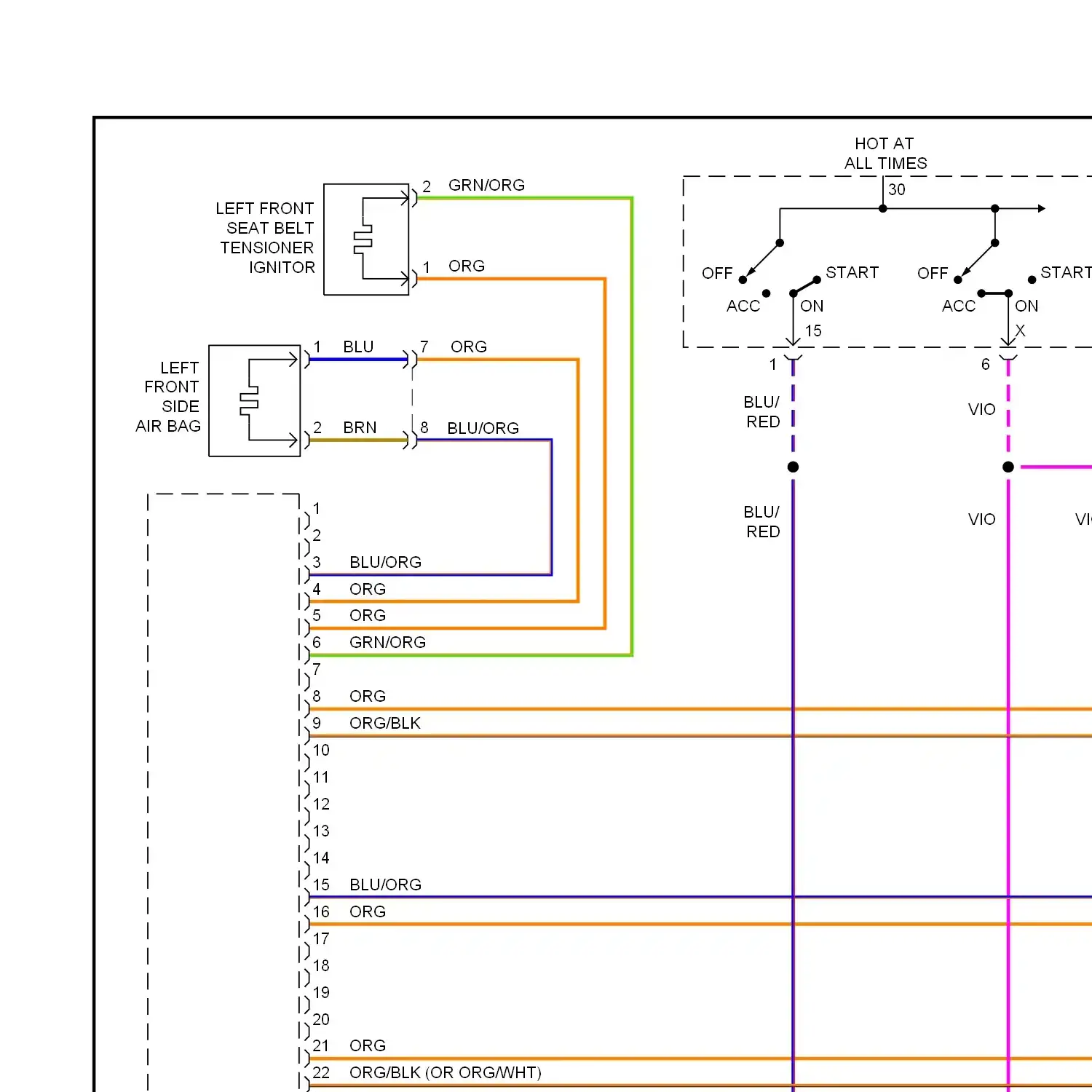Select ACC position of the terminal 15 switch
This screenshot has width=1092, height=1092.
tap(743, 306)
